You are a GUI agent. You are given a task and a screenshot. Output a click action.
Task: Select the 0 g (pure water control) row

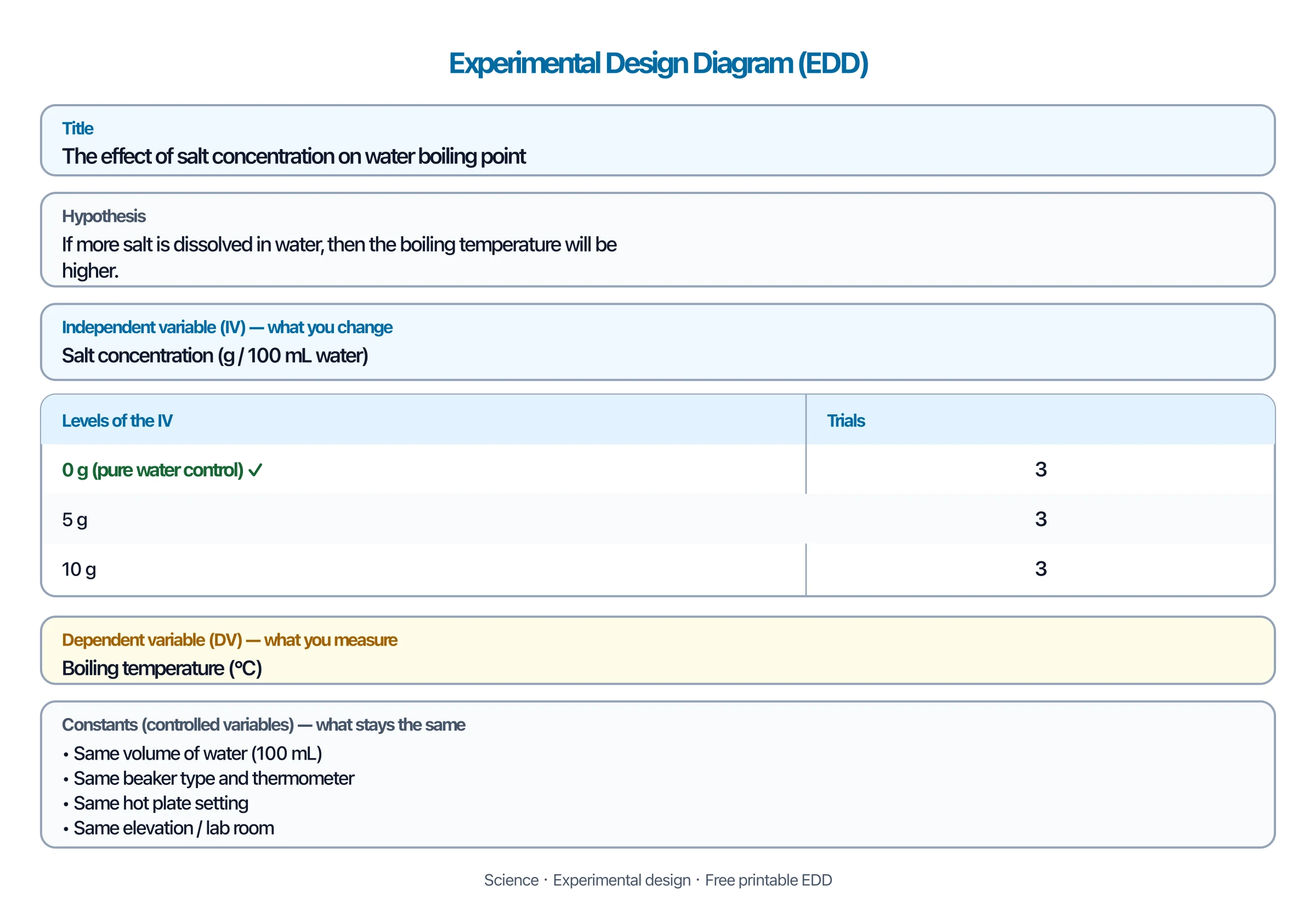[657, 470]
